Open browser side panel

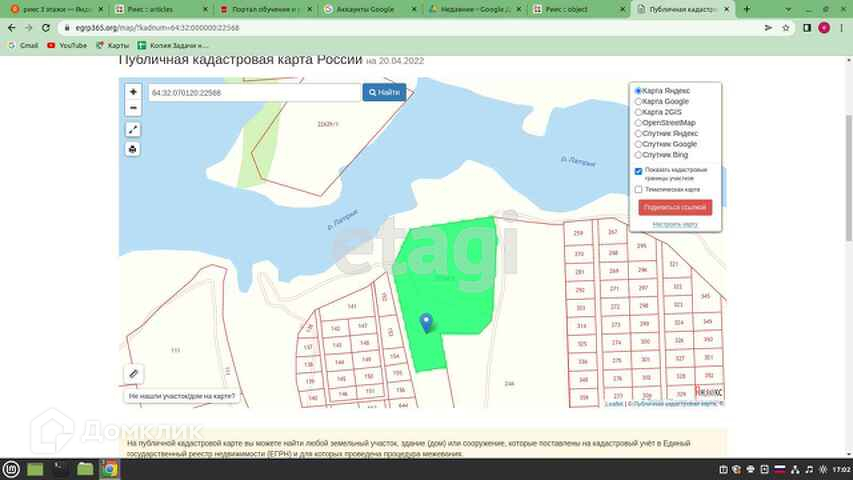807,28
